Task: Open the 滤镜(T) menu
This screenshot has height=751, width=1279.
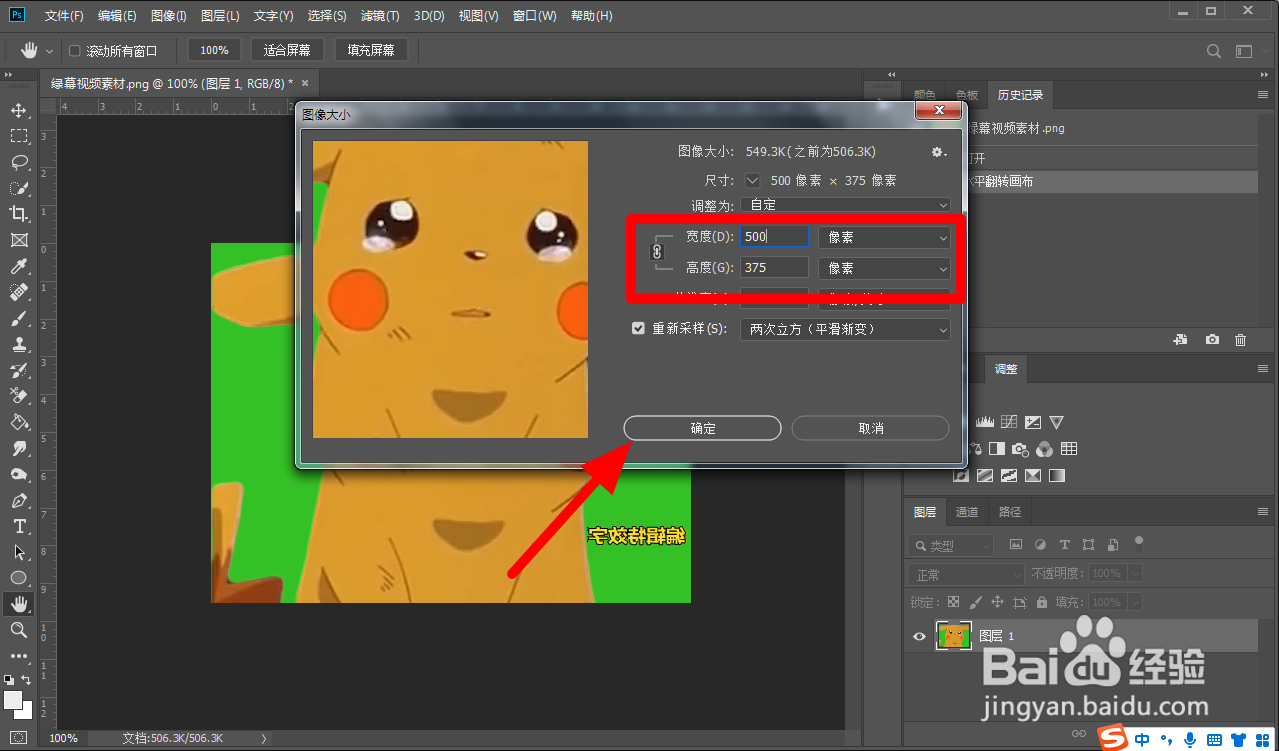Action: pyautogui.click(x=380, y=16)
